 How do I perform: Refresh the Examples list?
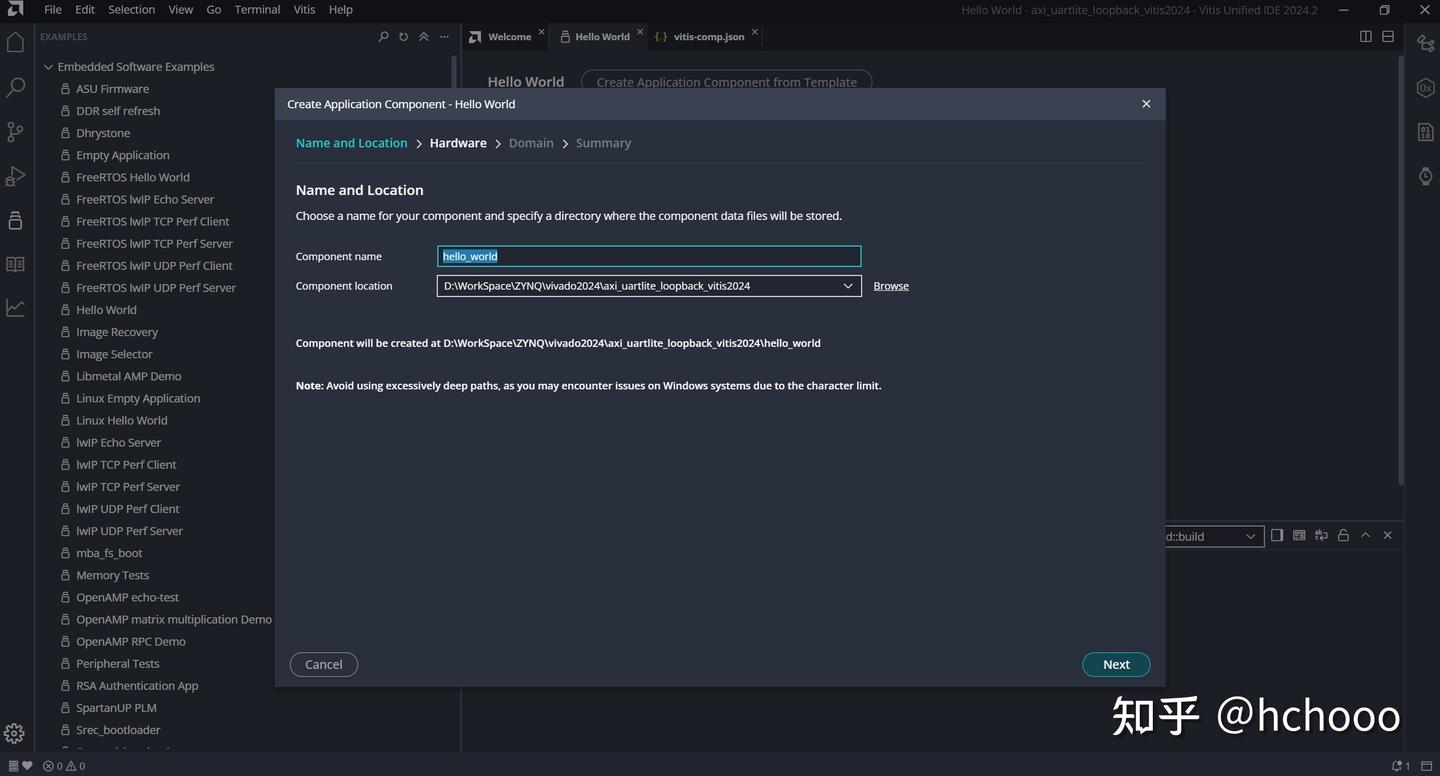tap(403, 37)
